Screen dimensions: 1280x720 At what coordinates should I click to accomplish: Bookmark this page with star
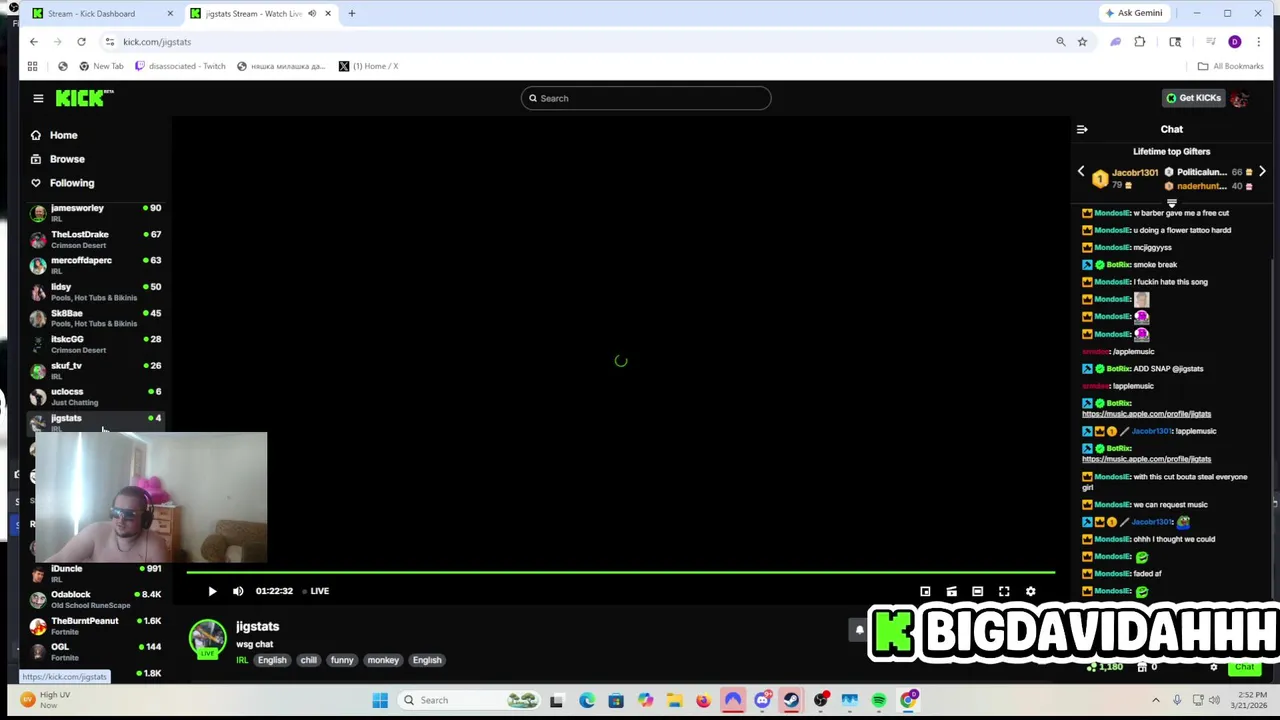(1082, 42)
